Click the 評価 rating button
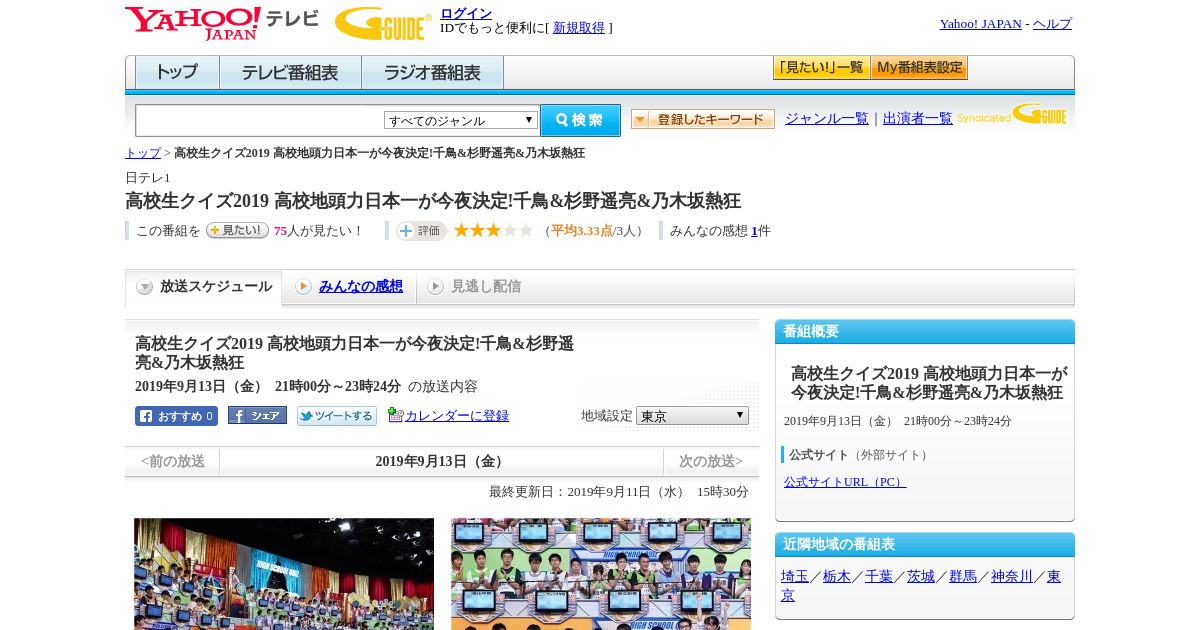The height and width of the screenshot is (630, 1200). click(x=421, y=231)
